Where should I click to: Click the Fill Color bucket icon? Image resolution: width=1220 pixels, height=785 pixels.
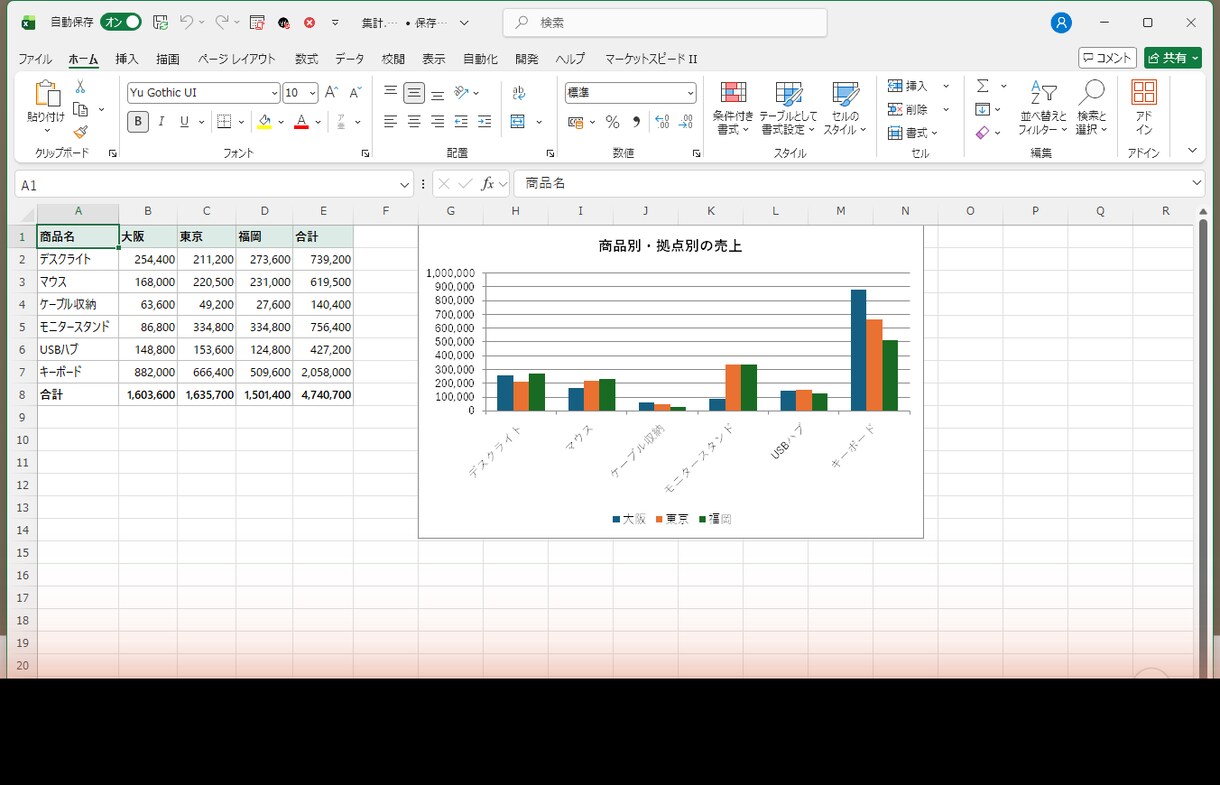tap(264, 122)
